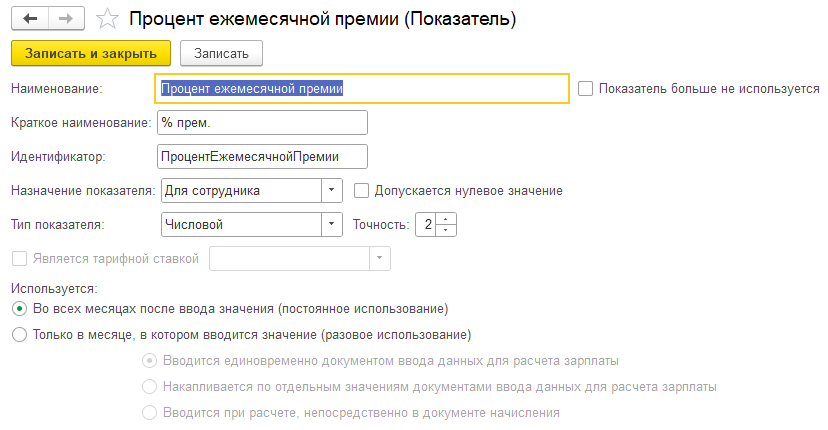The width and height of the screenshot is (828, 430).
Task: Open Назначение показателя dropdown arrow
Action: pyautogui.click(x=331, y=191)
